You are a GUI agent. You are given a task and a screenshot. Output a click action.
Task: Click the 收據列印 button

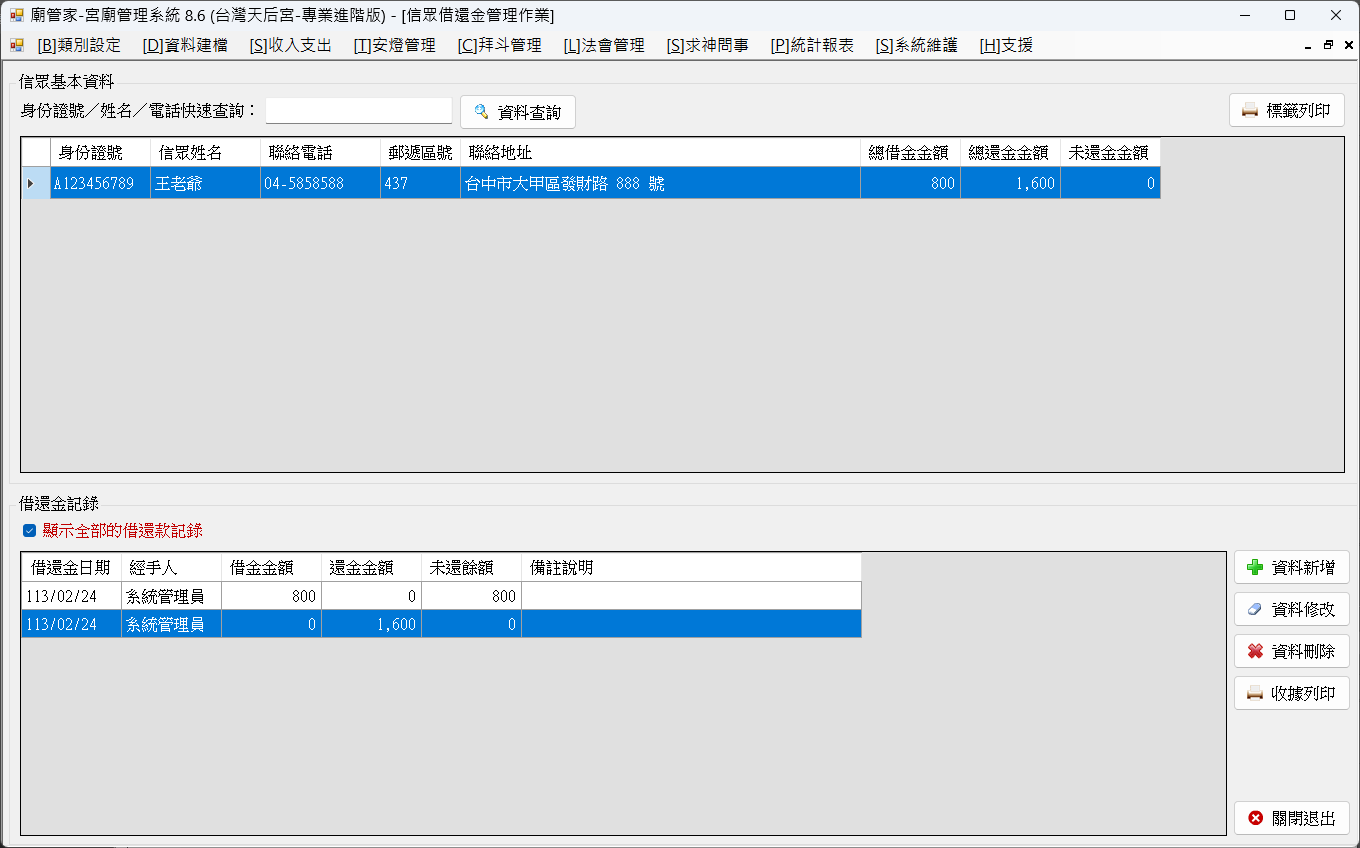coord(1292,693)
